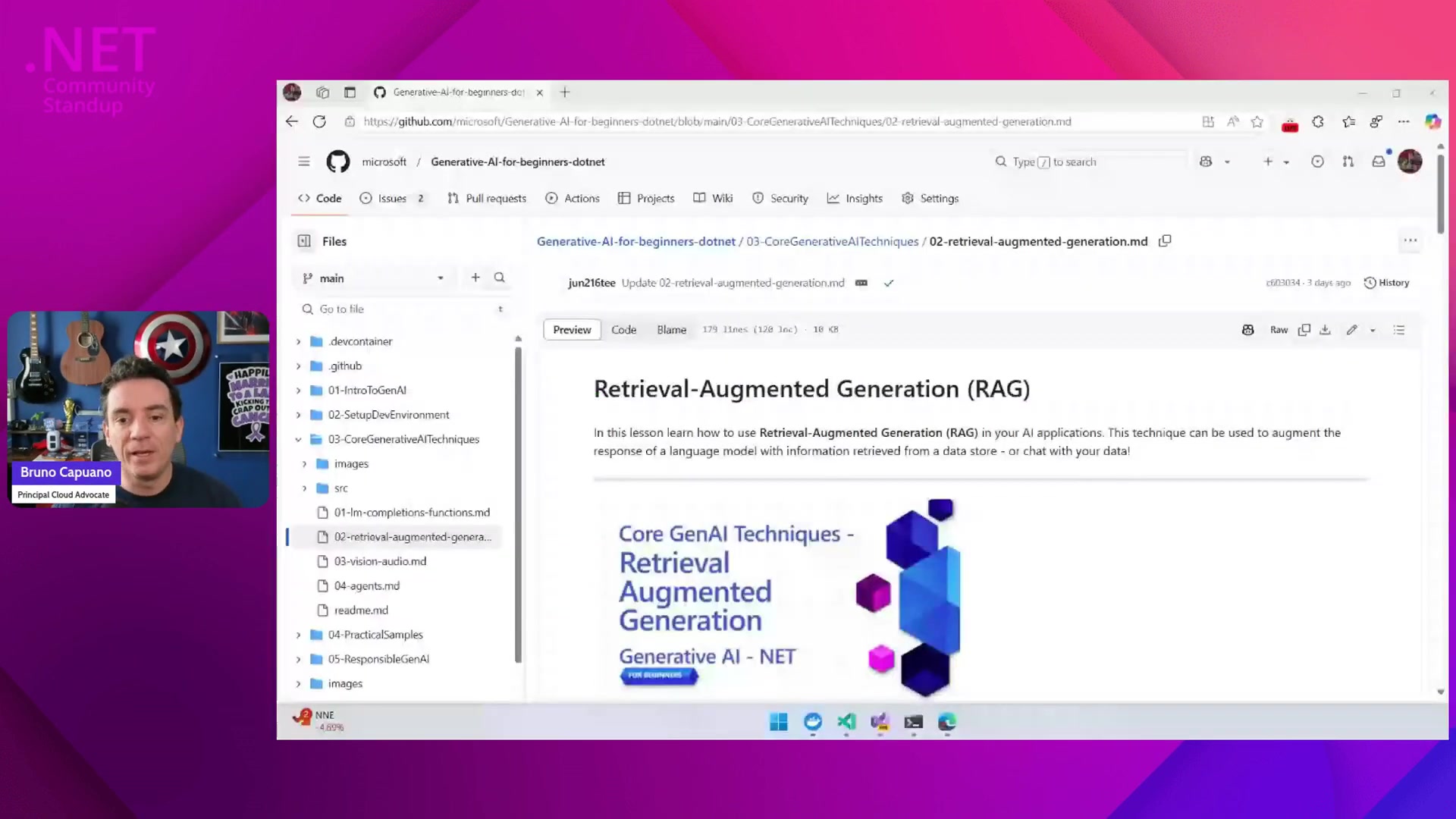Viewport: 1456px width, 819px height.
Task: Open 04-agents.md in file tree
Action: pos(366,586)
